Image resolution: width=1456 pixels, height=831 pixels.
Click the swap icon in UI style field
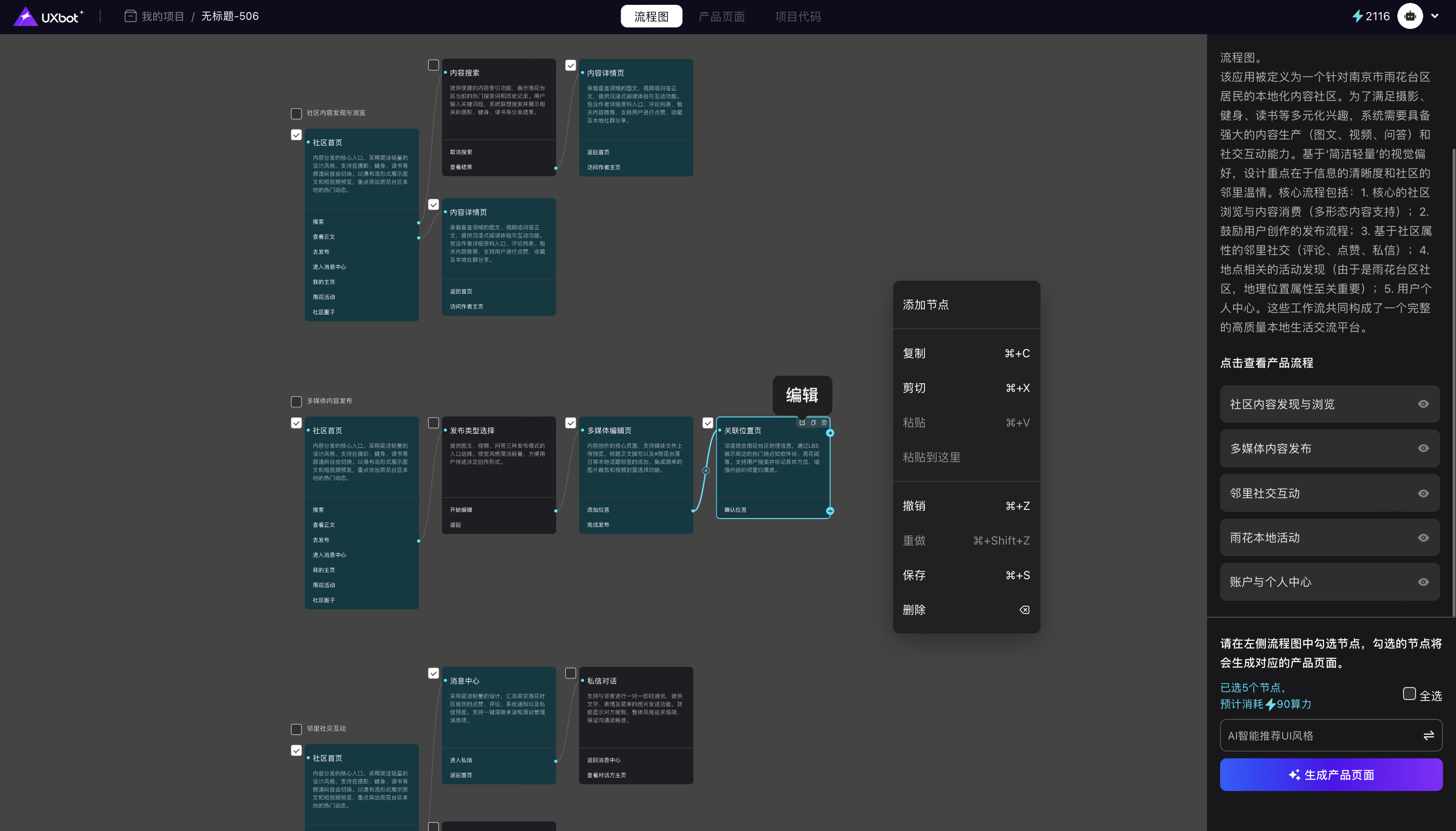tap(1429, 736)
